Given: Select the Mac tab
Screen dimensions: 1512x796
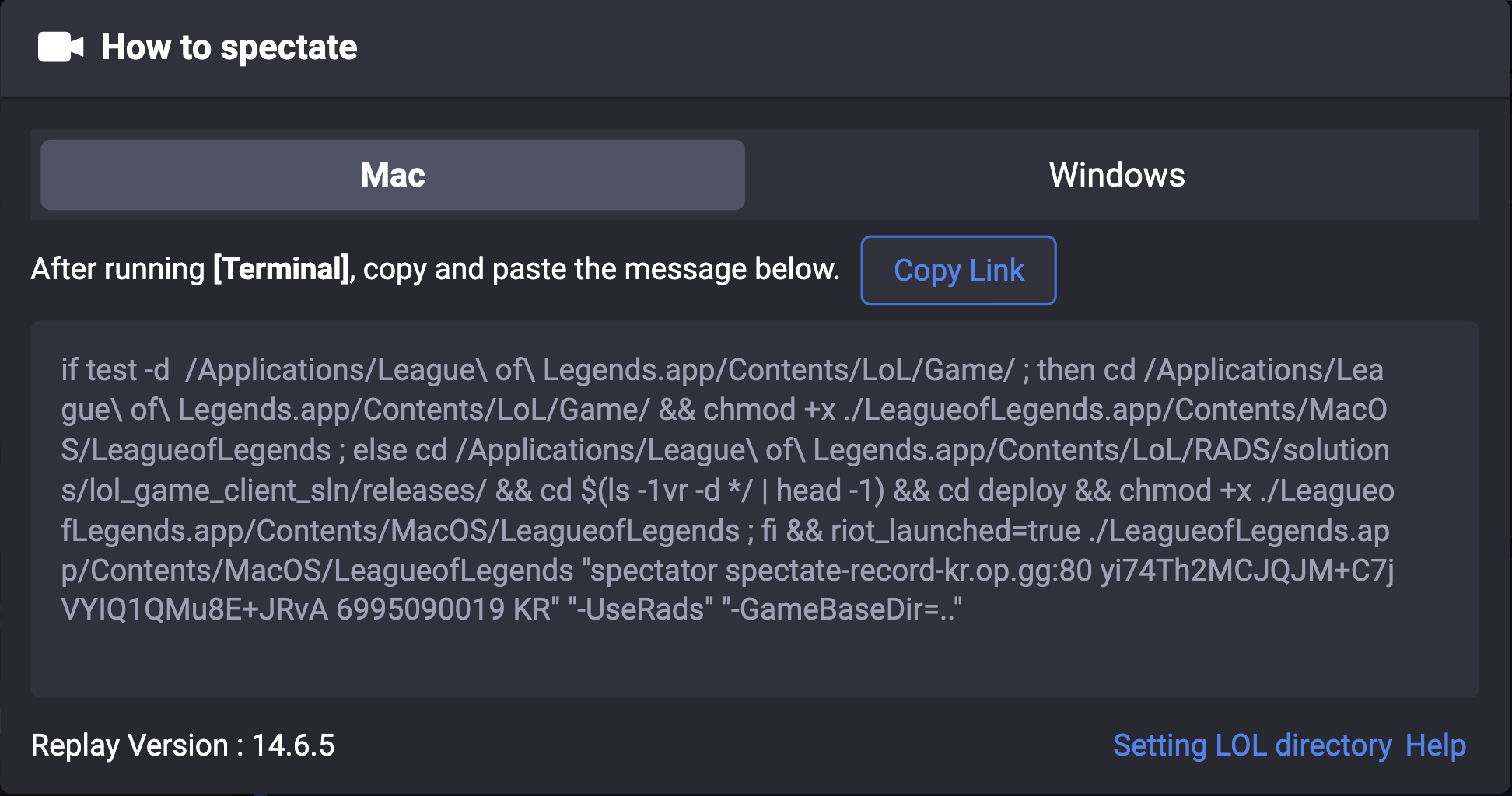Looking at the screenshot, I should pyautogui.click(x=393, y=175).
